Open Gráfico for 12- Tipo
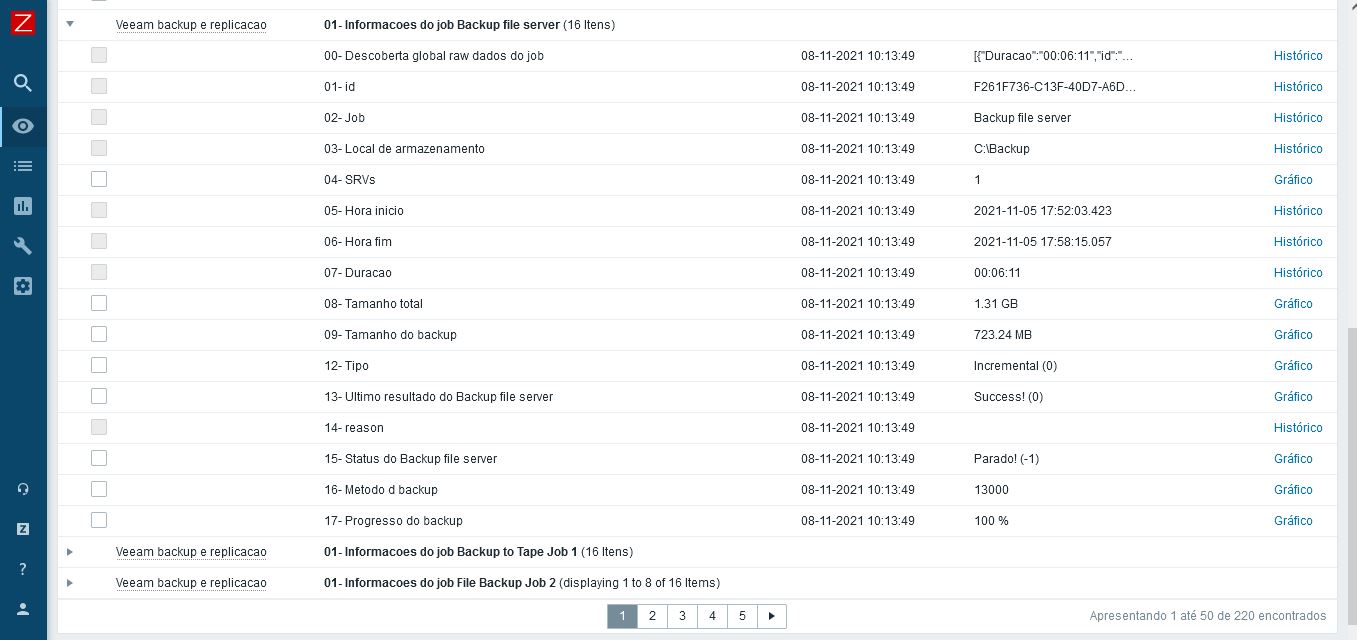The width and height of the screenshot is (1357, 640). click(x=1293, y=366)
